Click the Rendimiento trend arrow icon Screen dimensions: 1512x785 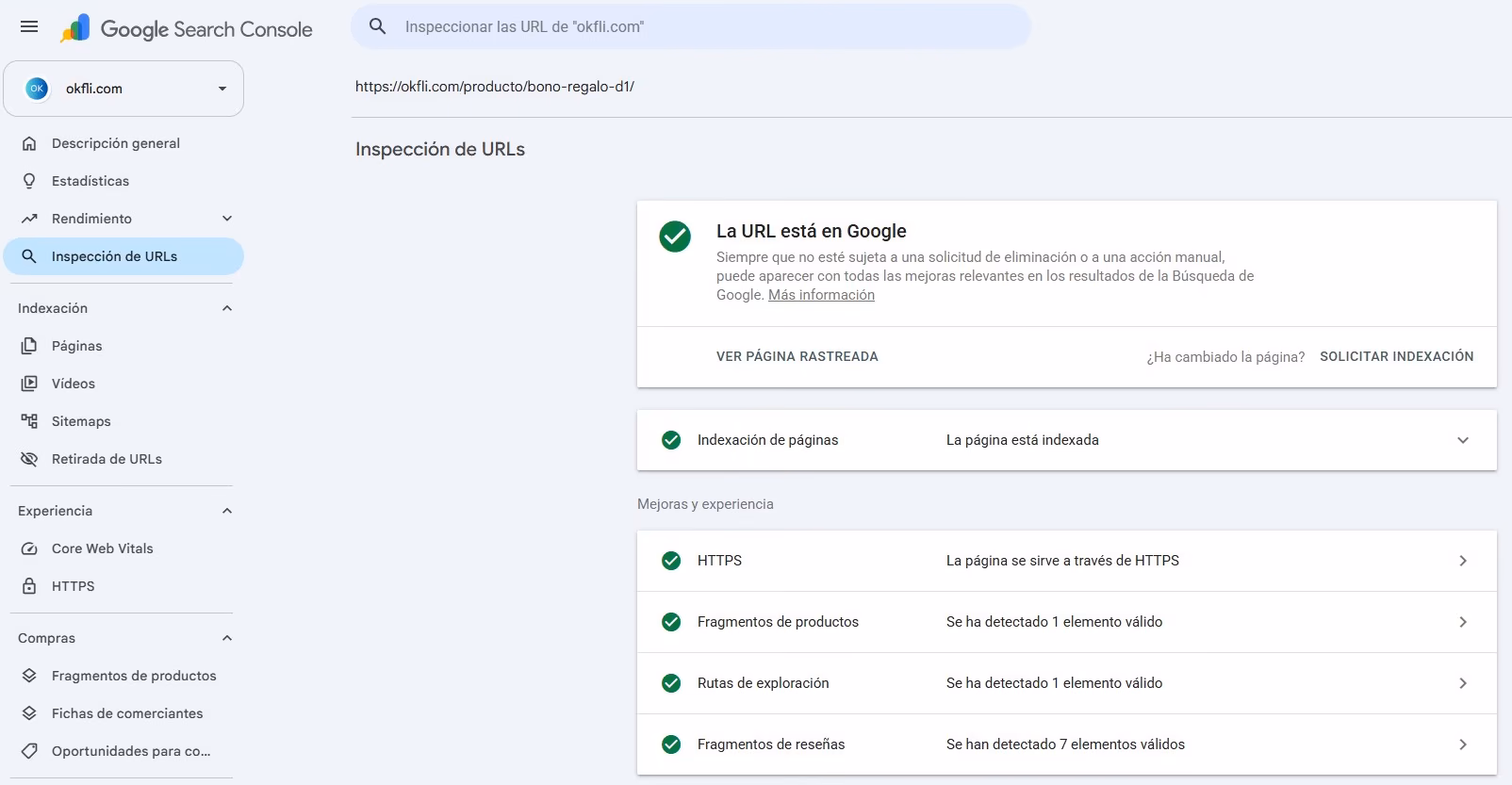(x=29, y=219)
